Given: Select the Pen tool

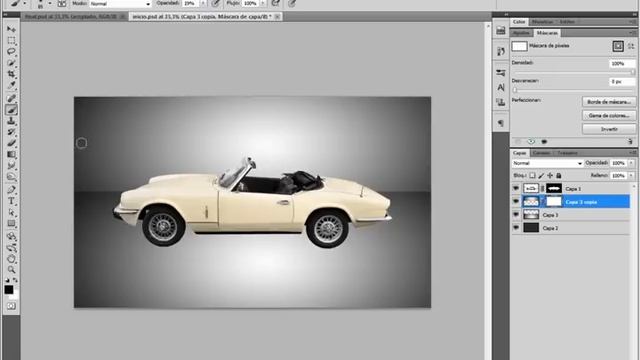Looking at the screenshot, I should tap(11, 190).
